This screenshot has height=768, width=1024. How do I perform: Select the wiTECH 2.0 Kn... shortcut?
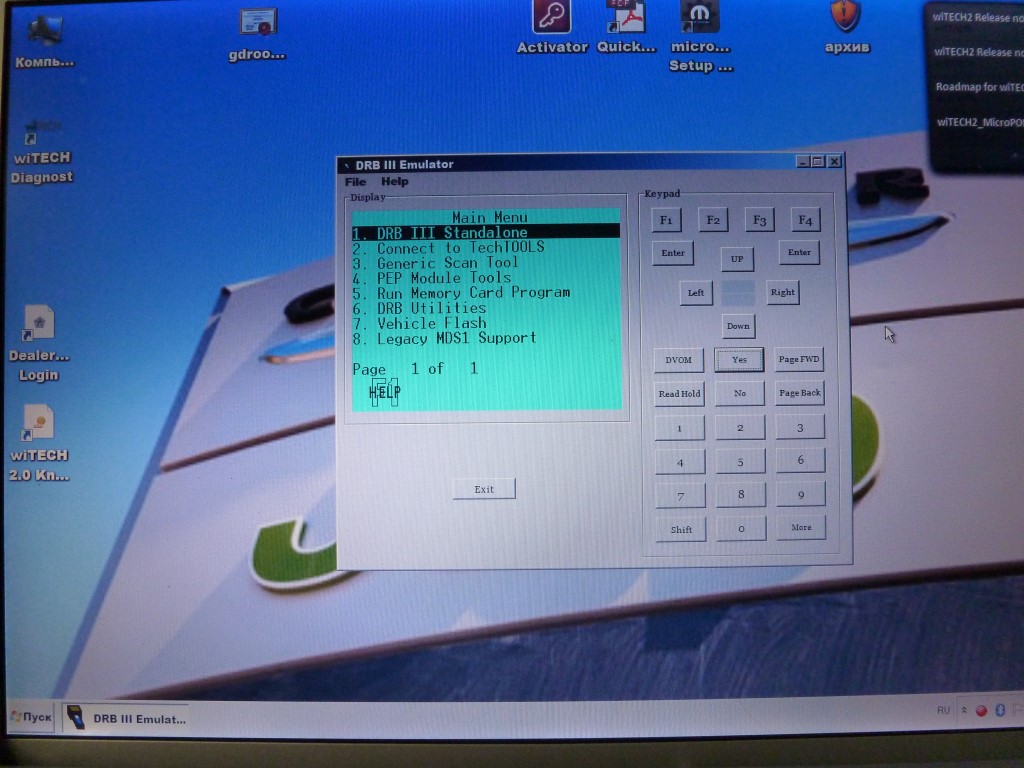coord(39,443)
